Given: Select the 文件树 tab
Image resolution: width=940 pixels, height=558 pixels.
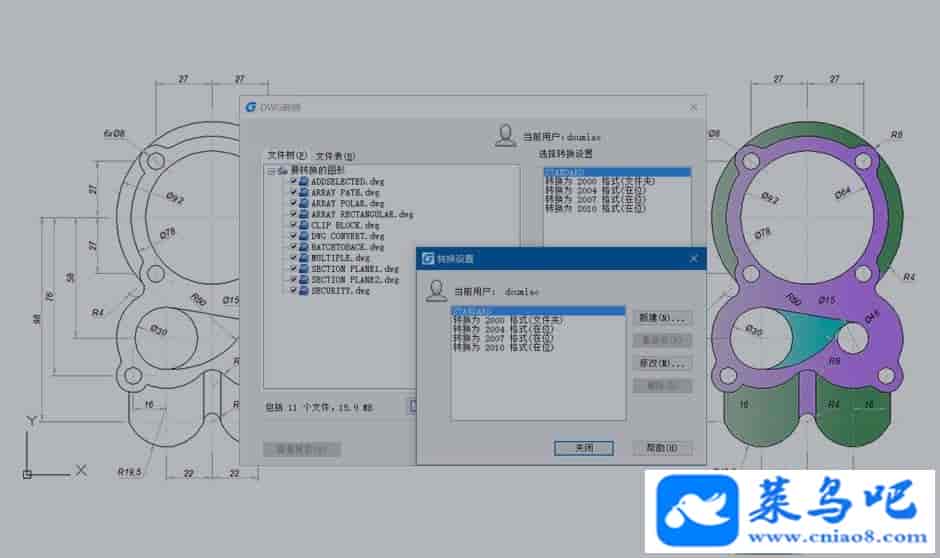Looking at the screenshot, I should (285, 157).
